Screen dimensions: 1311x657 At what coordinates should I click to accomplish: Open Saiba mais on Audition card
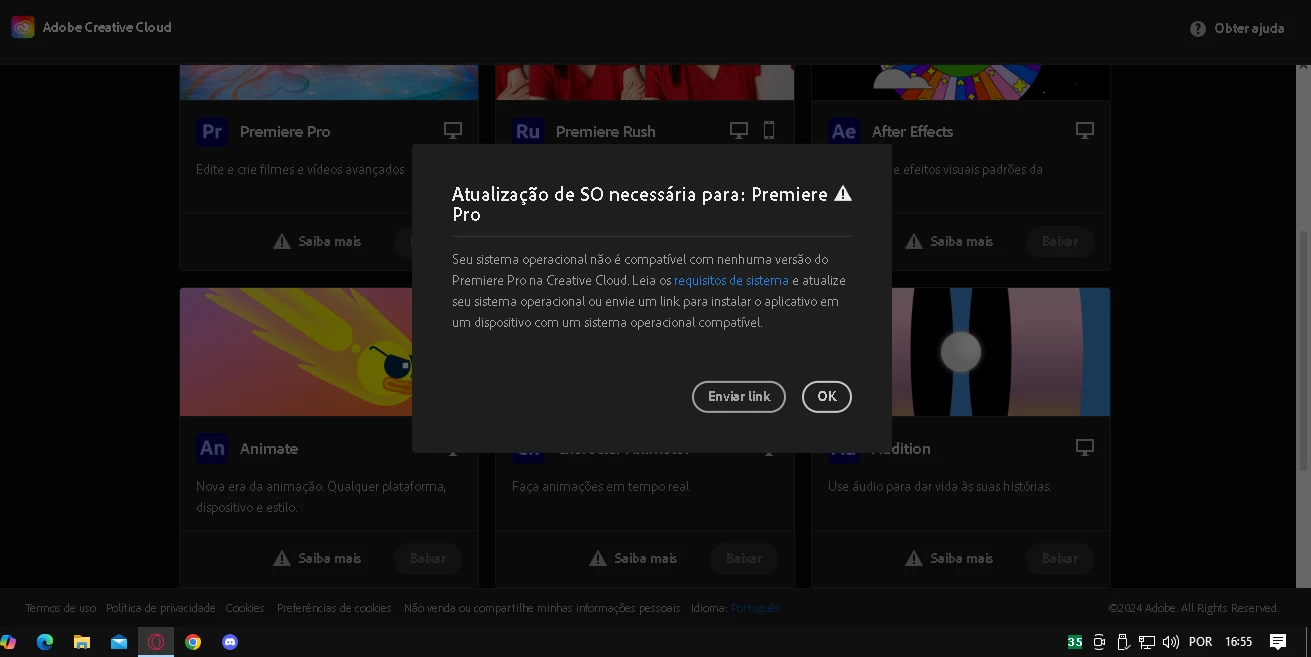point(949,559)
